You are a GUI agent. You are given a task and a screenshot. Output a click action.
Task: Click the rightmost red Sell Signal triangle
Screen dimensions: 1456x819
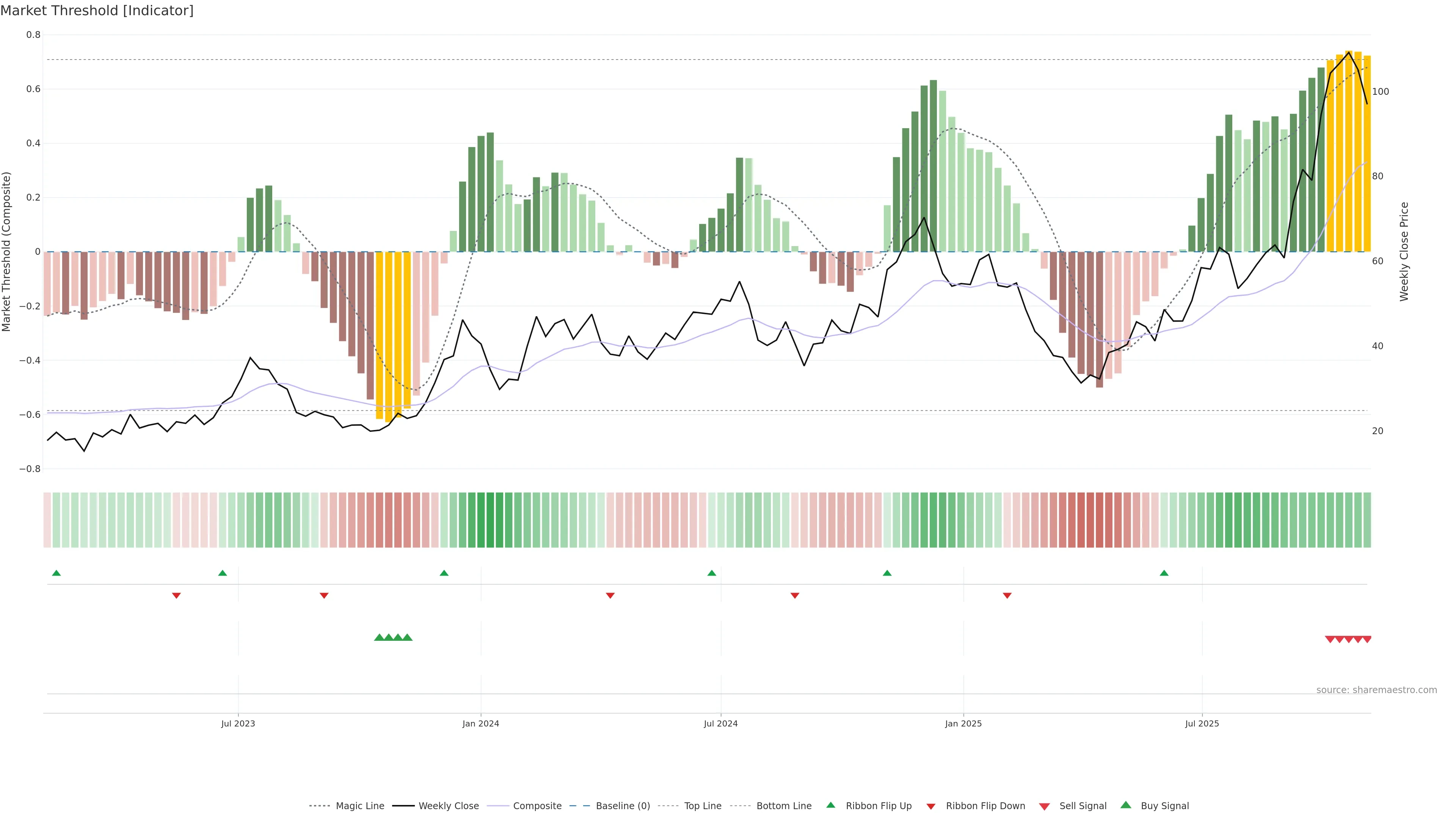[1367, 639]
